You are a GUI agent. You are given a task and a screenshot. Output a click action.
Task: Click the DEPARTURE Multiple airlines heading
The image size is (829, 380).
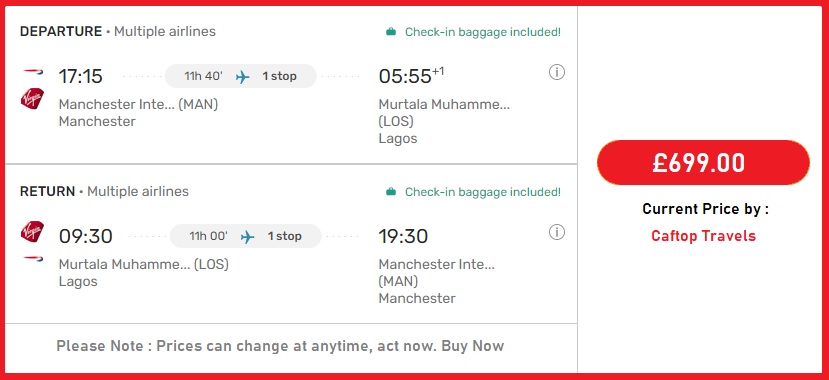[118, 32]
